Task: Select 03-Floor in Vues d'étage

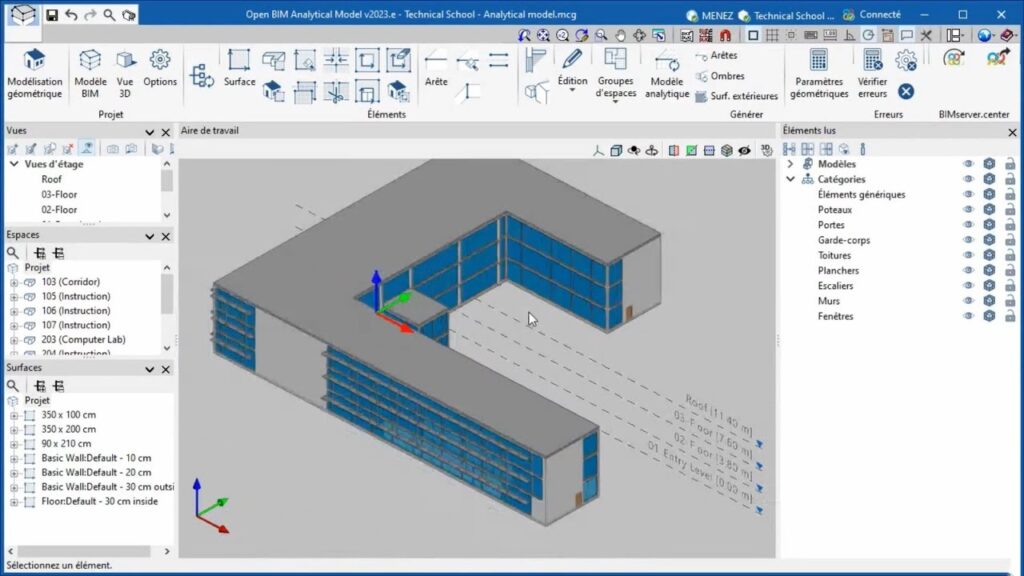Action: point(59,194)
